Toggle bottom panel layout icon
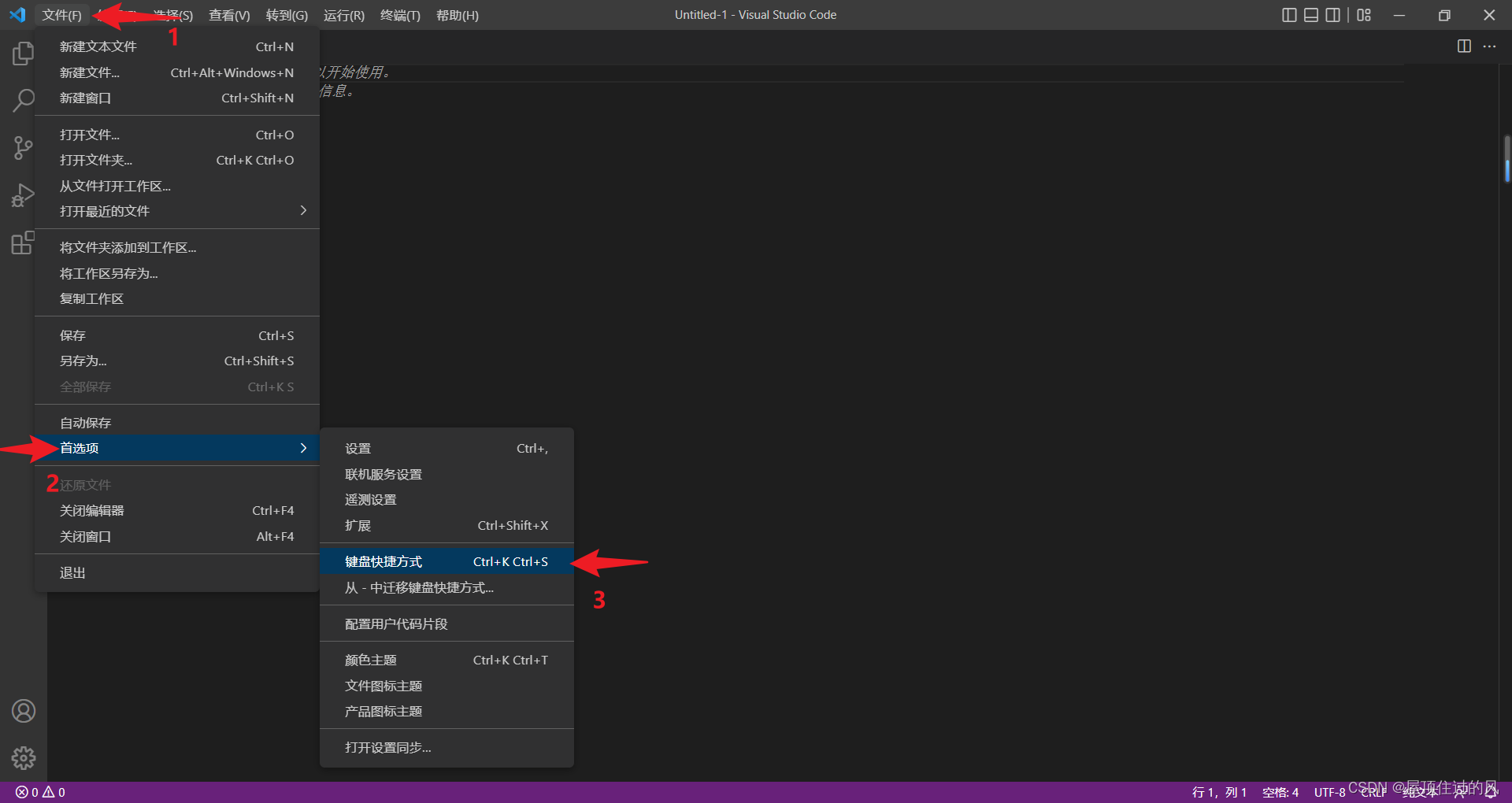1512x803 pixels. tap(1311, 15)
